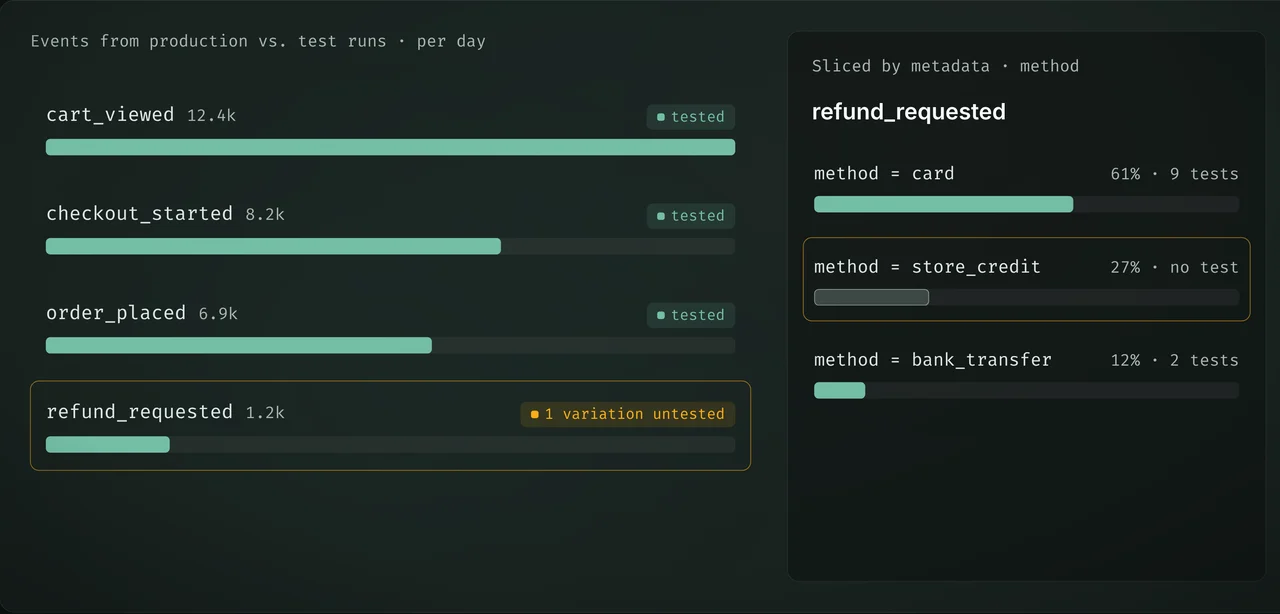Click the green dot in cart_viewed tested badge
This screenshot has width=1280, height=614.
pos(661,117)
